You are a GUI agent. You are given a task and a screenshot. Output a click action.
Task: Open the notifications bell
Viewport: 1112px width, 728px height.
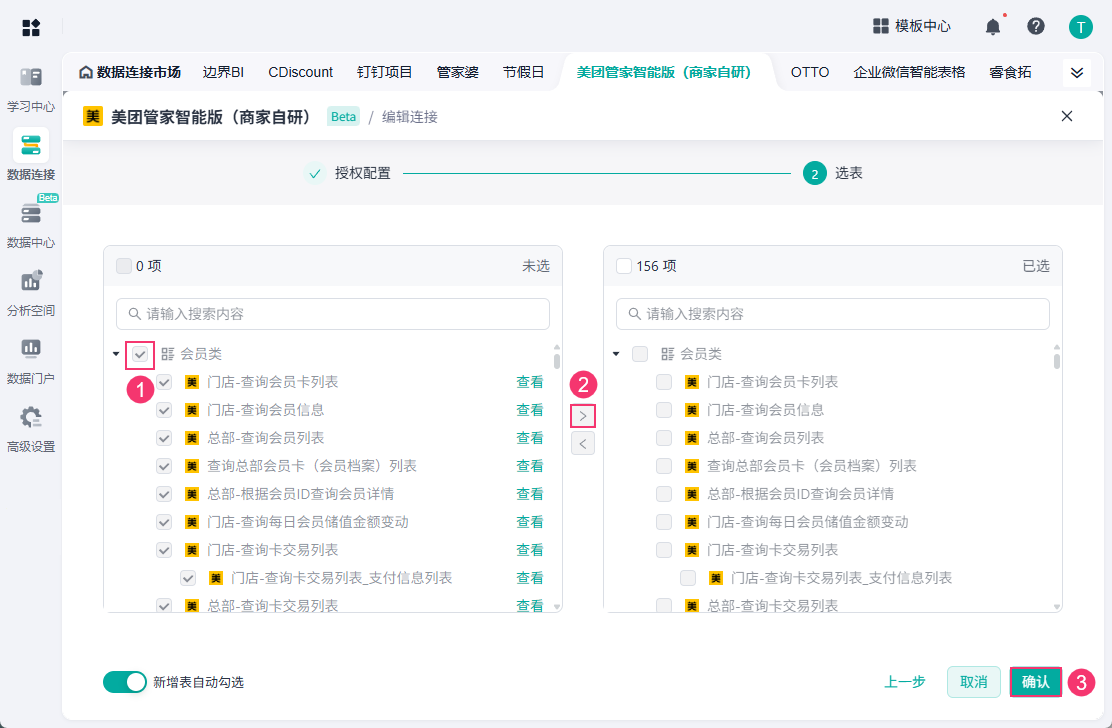[x=993, y=27]
